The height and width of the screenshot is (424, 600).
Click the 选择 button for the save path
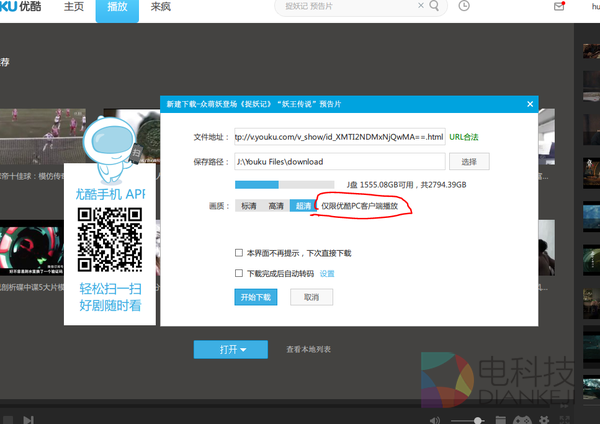pos(469,161)
